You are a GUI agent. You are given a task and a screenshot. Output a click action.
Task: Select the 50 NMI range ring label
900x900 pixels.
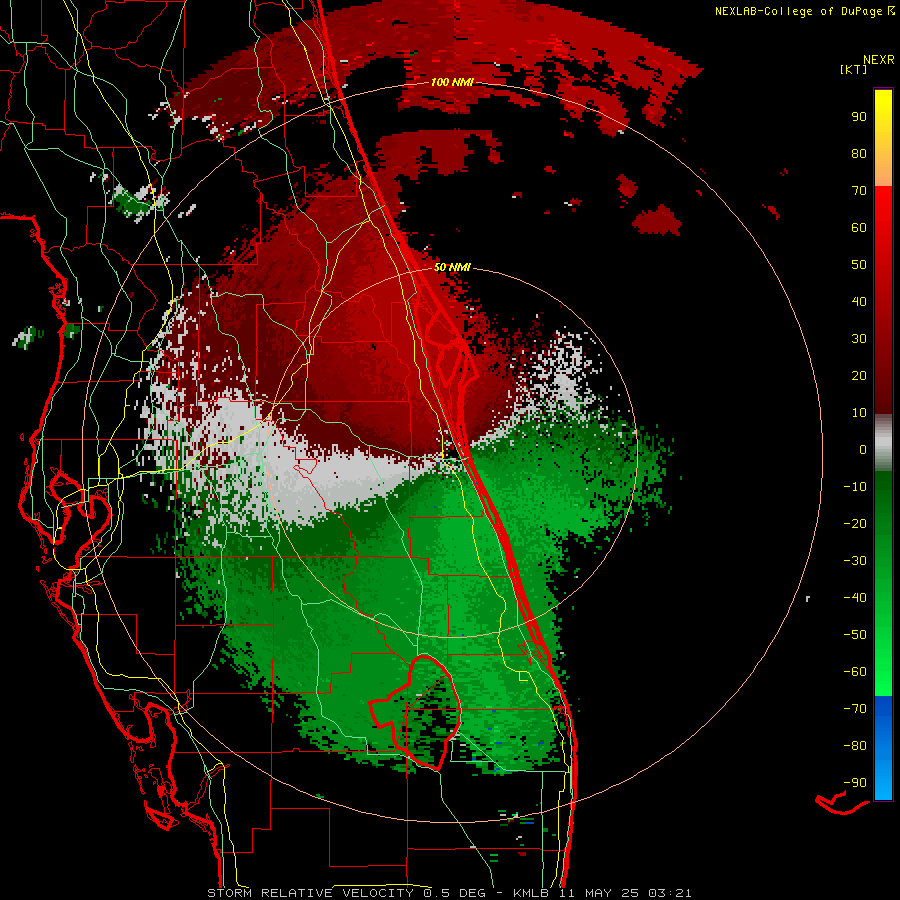pos(452,267)
